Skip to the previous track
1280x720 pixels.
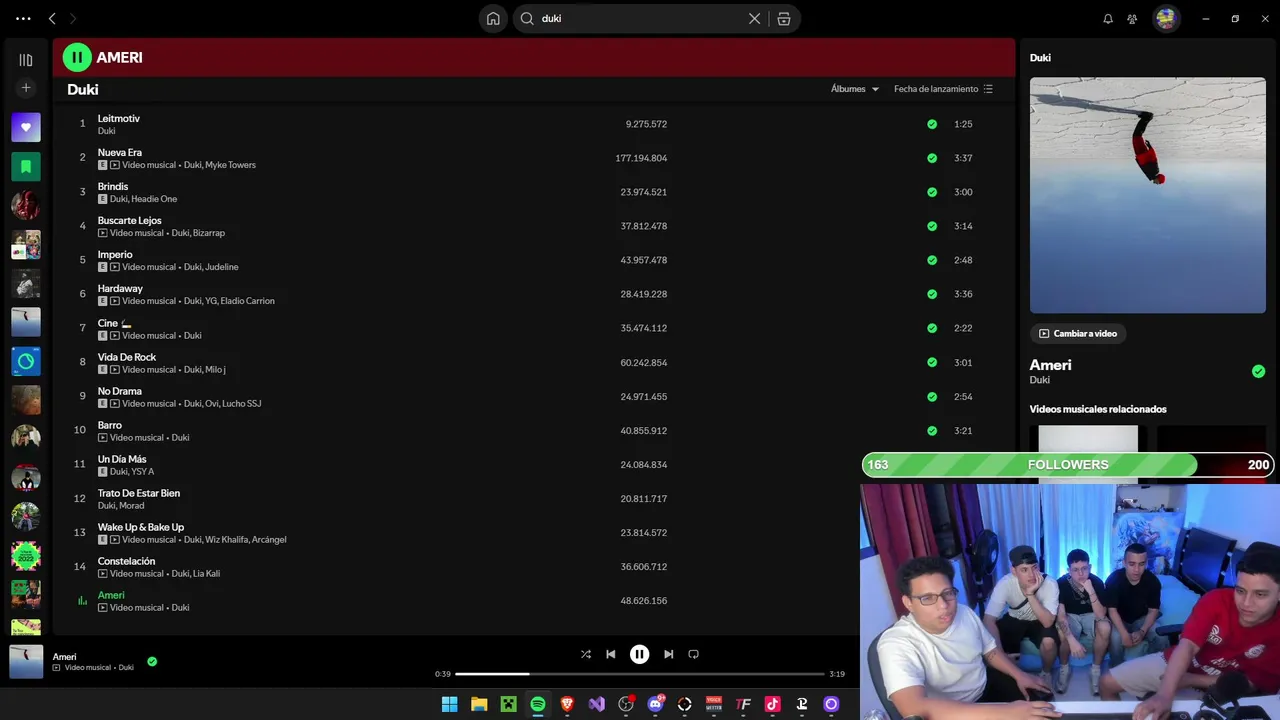611,654
